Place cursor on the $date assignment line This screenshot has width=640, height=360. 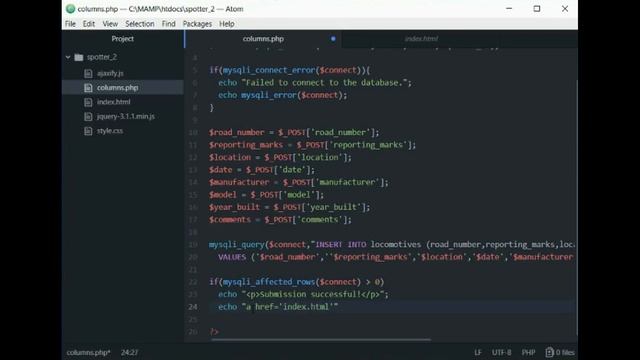(262, 170)
